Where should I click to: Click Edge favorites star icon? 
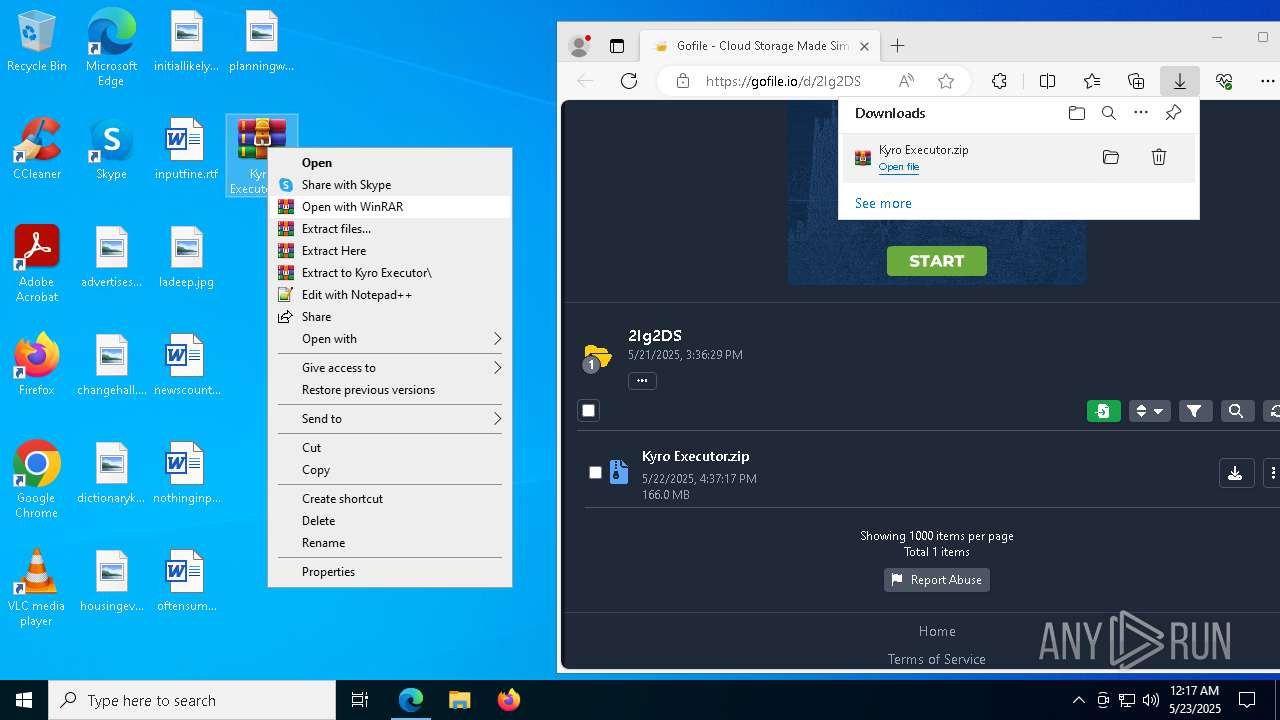click(x=946, y=81)
